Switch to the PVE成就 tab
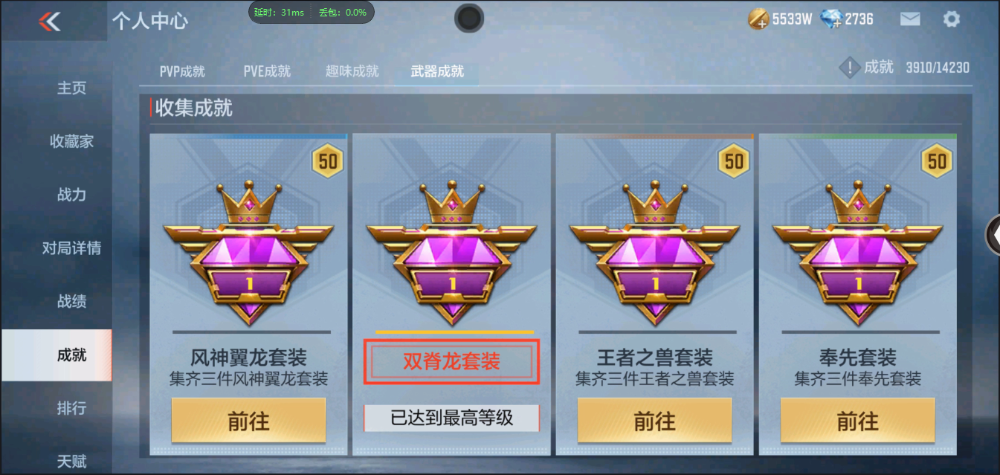The image size is (1000, 475). click(x=267, y=71)
